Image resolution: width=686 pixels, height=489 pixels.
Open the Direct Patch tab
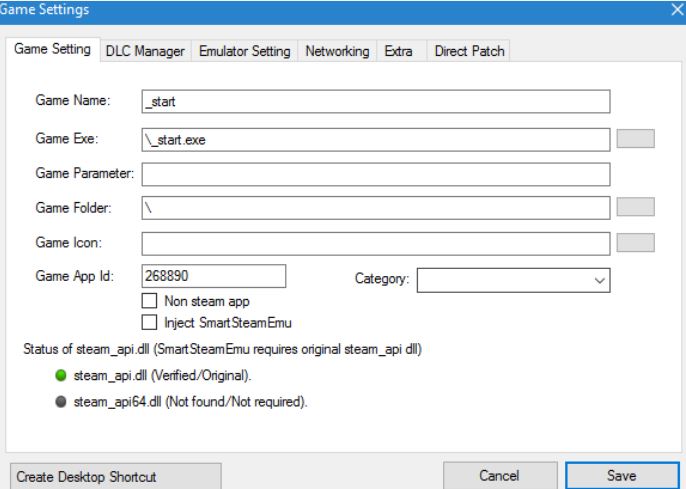[469, 51]
